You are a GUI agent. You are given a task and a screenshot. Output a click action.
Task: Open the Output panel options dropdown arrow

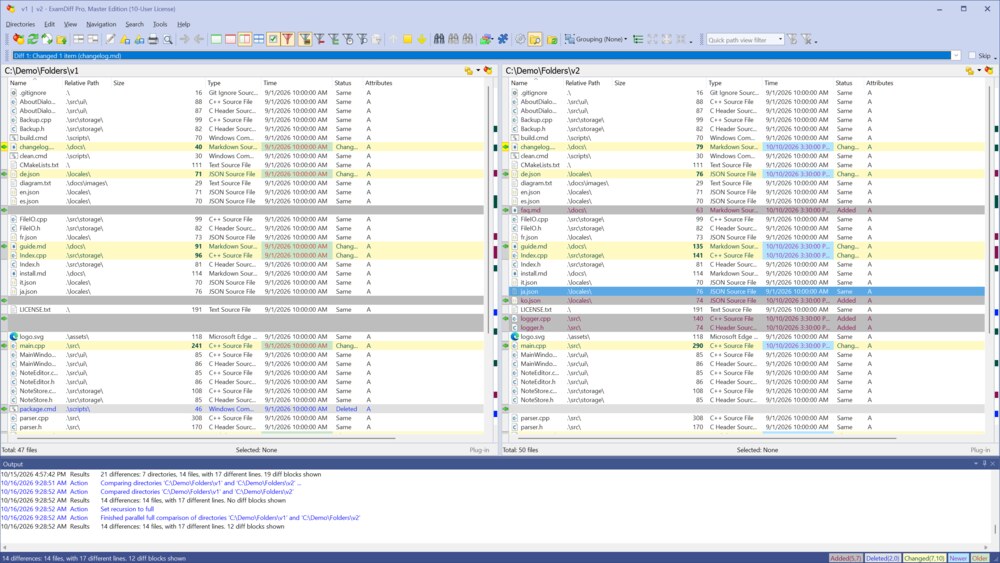pos(976,464)
